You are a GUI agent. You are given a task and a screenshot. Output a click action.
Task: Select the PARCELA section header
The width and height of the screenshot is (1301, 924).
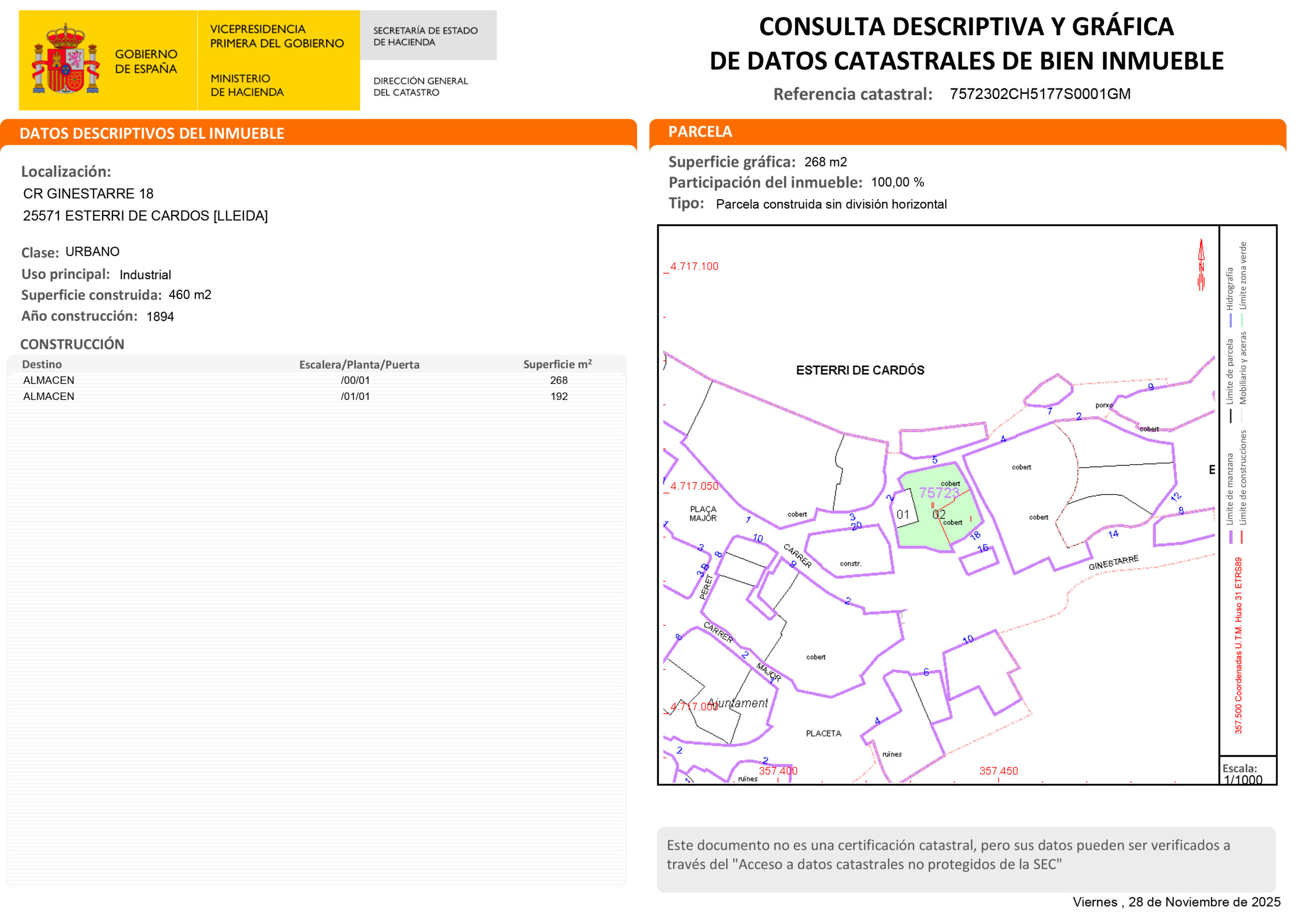click(x=700, y=132)
